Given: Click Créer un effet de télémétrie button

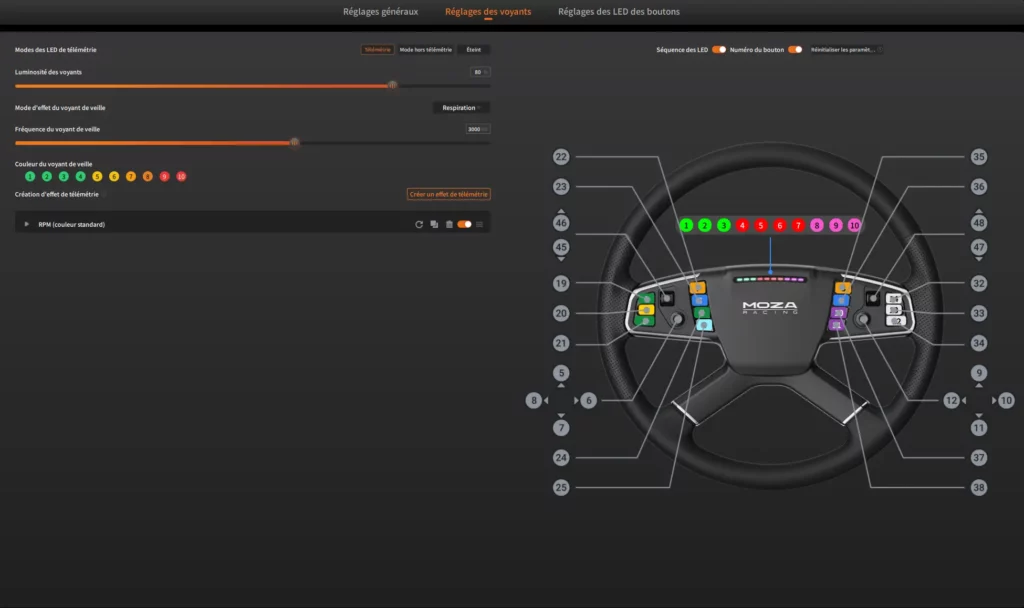Looking at the screenshot, I should 448,194.
